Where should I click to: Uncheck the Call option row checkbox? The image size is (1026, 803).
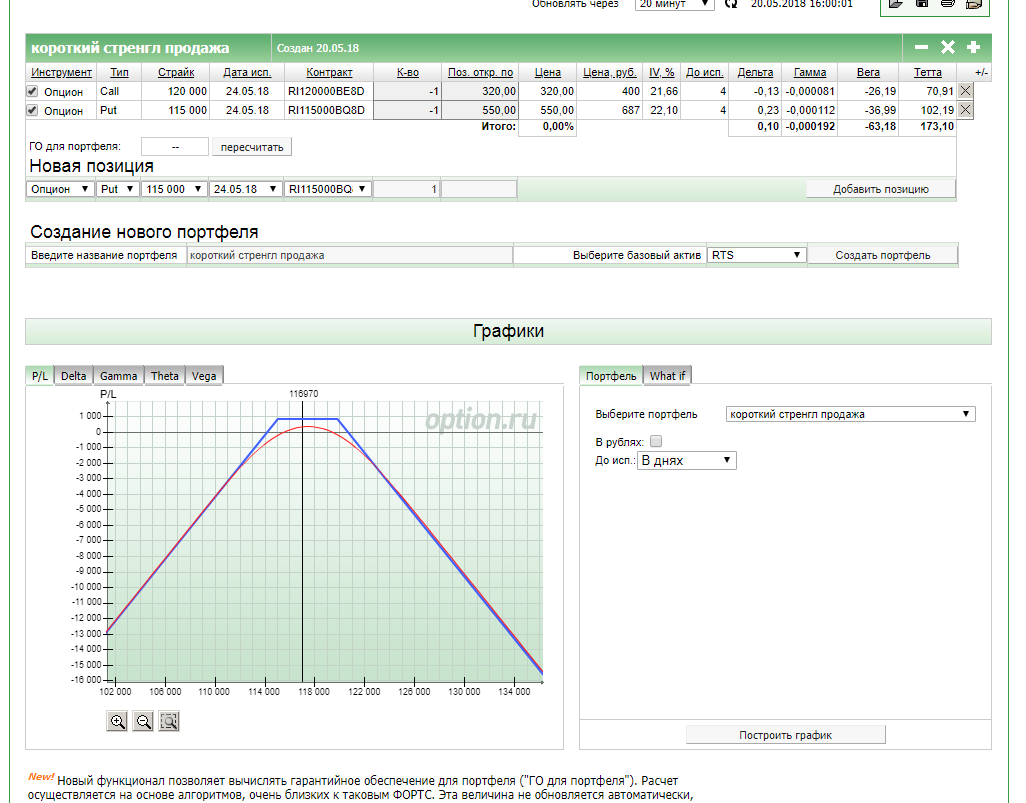coord(32,91)
